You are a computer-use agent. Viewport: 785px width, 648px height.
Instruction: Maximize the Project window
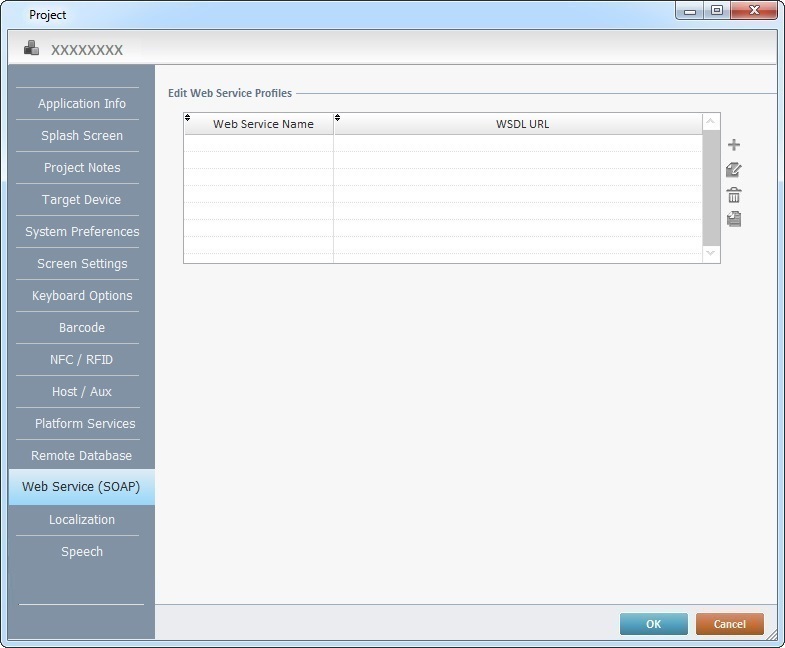point(717,10)
